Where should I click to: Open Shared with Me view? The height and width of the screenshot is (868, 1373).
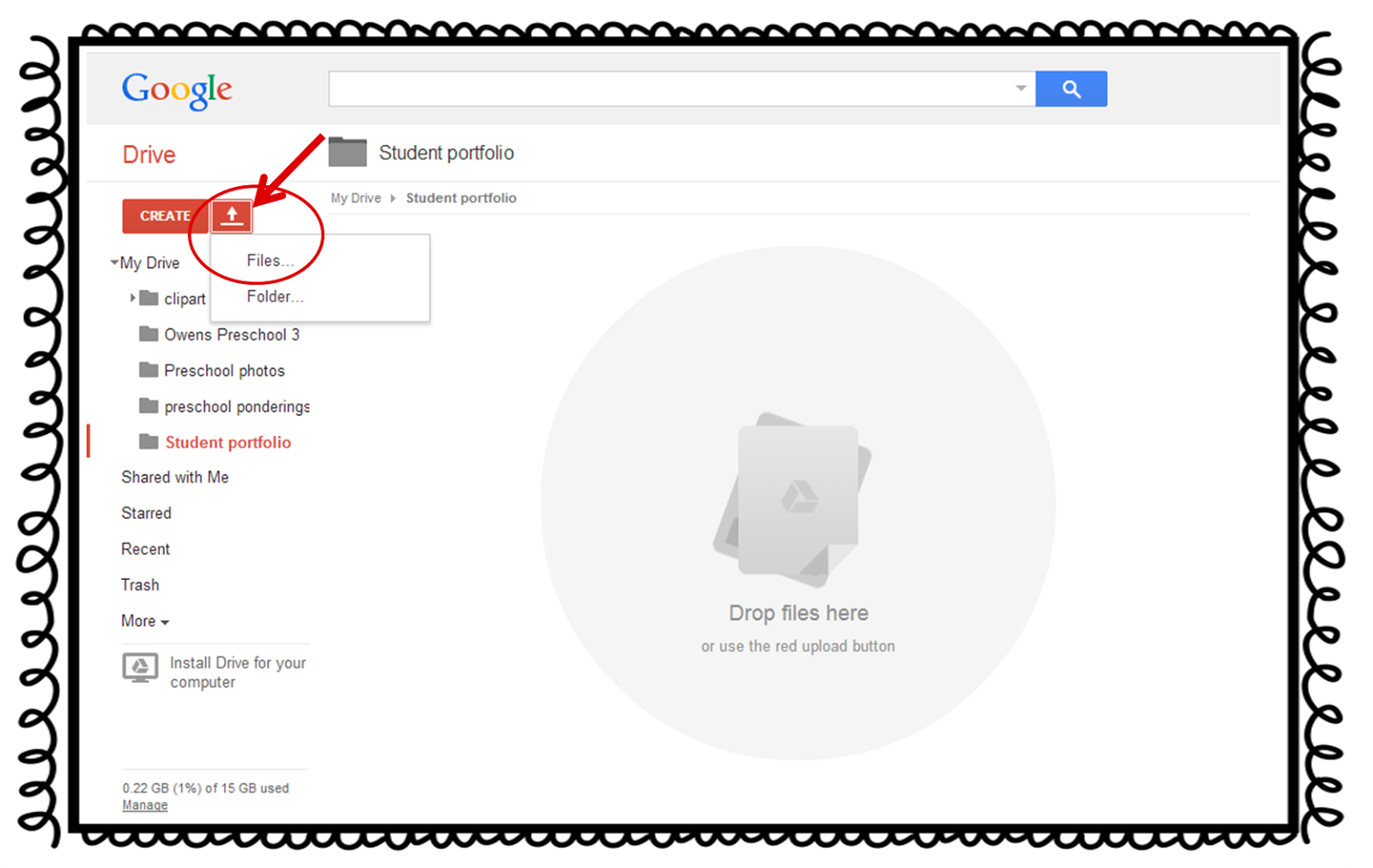coord(175,477)
